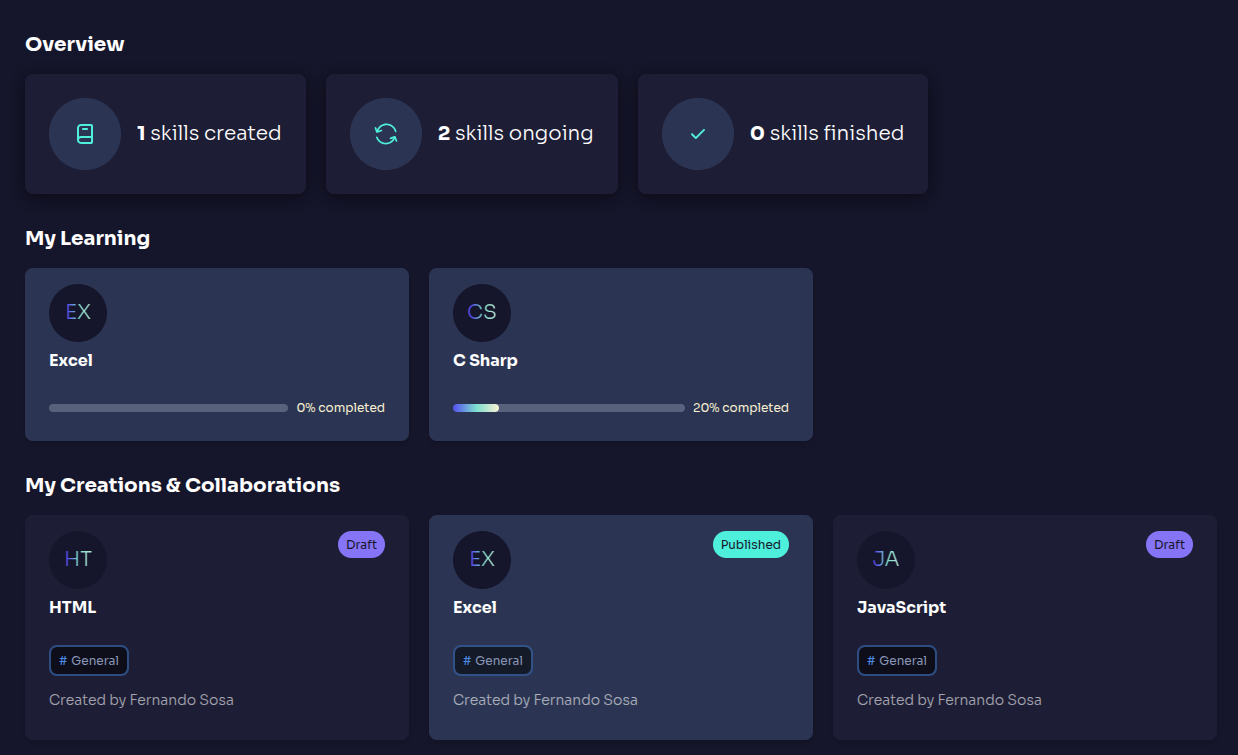Image resolution: width=1238 pixels, height=755 pixels.
Task: Click the EX avatar on published Excel card
Action: tap(482, 559)
